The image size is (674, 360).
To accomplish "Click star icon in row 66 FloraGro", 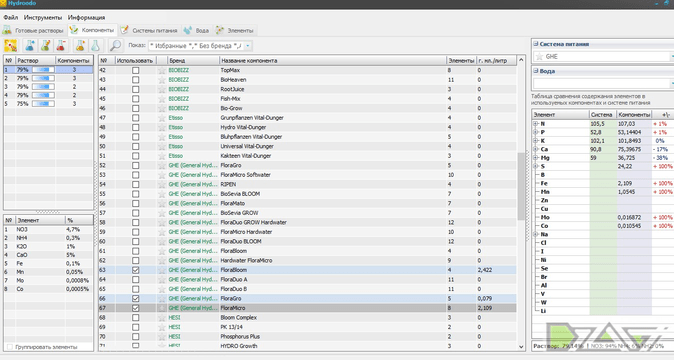I will tap(162, 299).
